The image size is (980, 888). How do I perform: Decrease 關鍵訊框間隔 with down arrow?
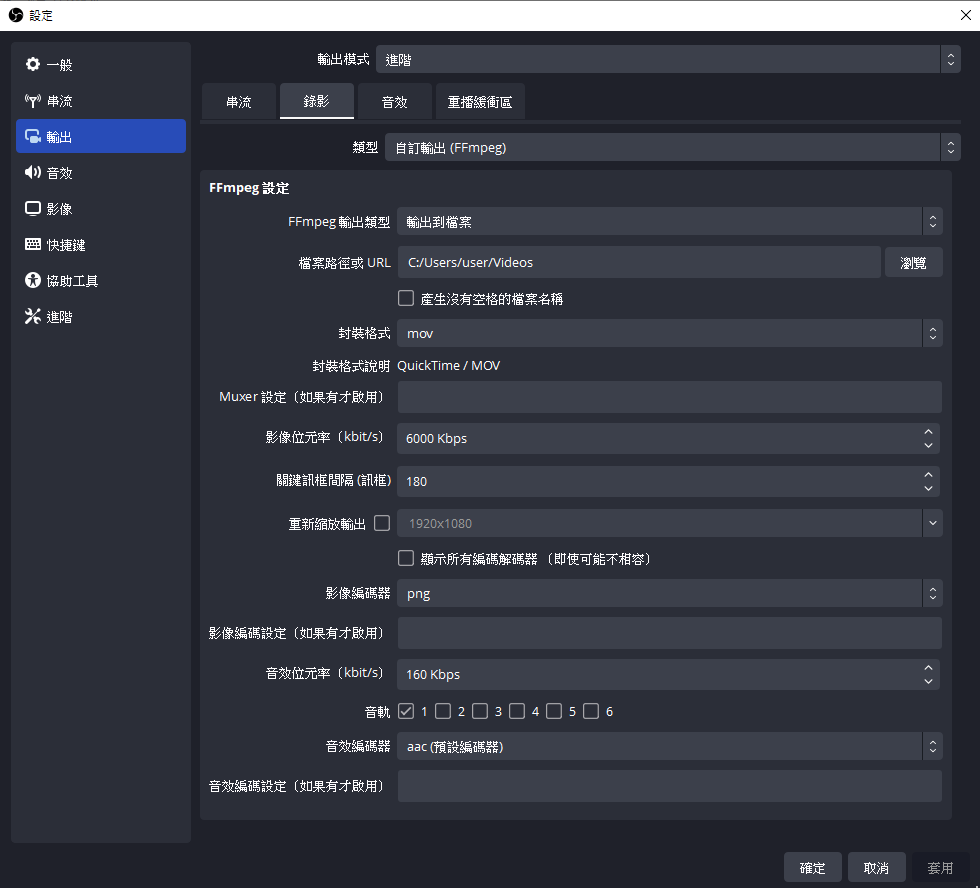[x=928, y=489]
